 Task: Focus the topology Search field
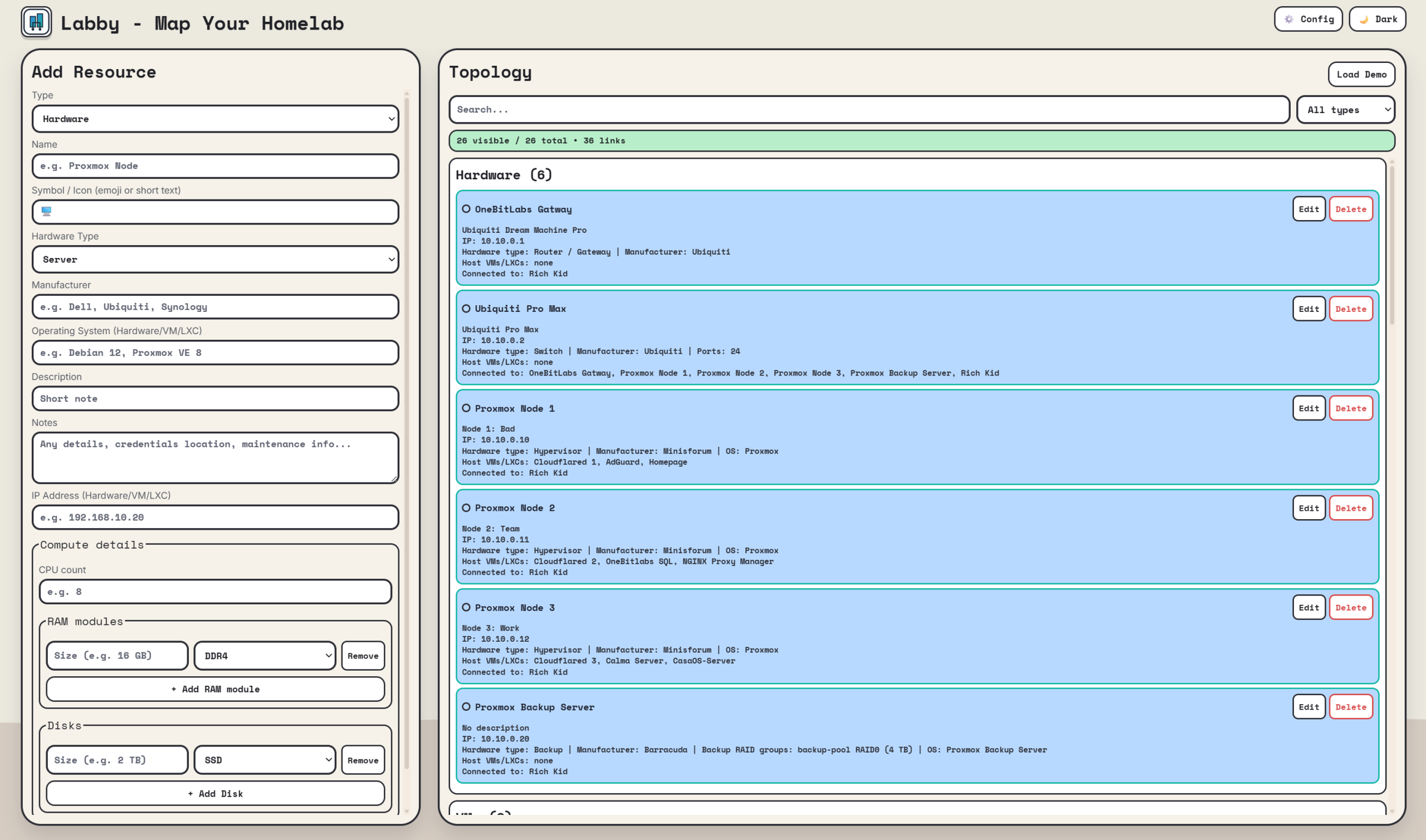[x=868, y=110]
